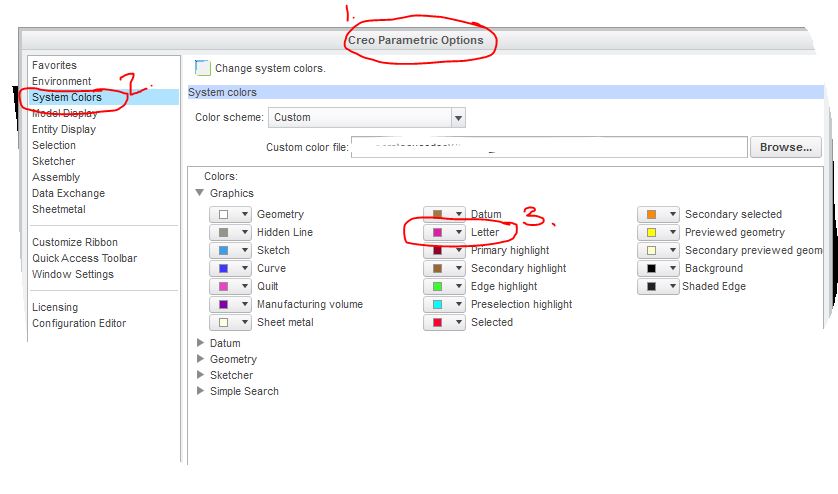Expand the Geometry color group
Screen dimensions: 838x494
click(x=200, y=359)
